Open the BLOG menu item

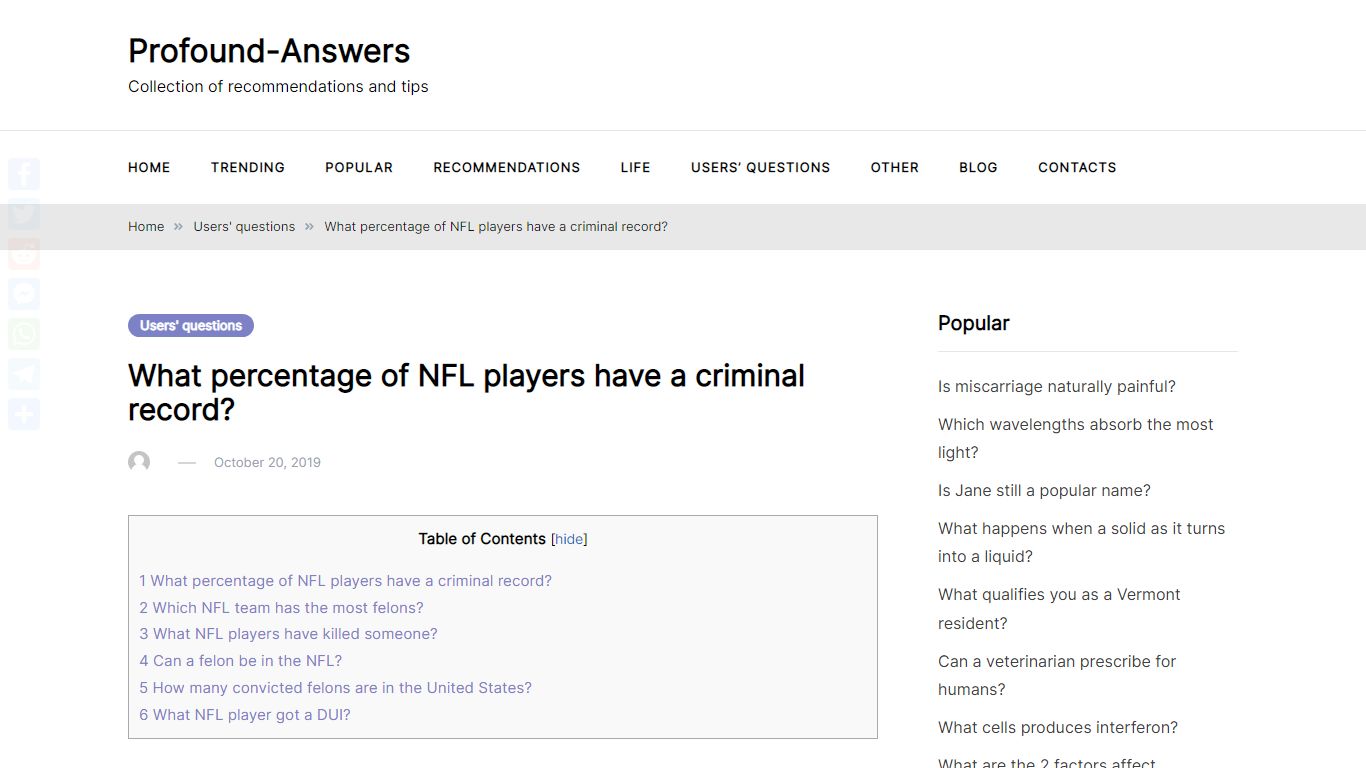click(x=978, y=167)
